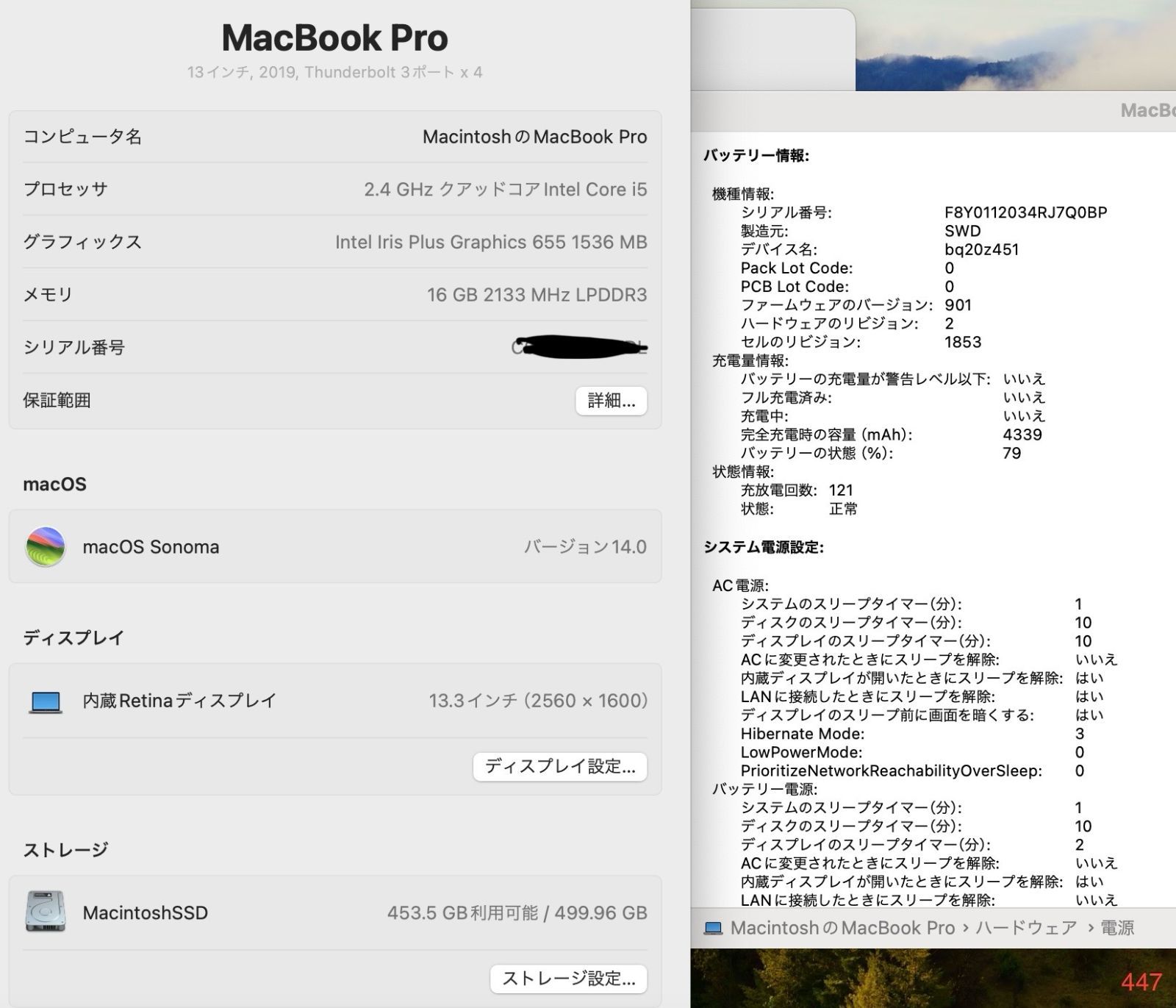Image resolution: width=1176 pixels, height=1008 pixels.
Task: Click full charge capacity value 4339
Action: [x=1022, y=435]
